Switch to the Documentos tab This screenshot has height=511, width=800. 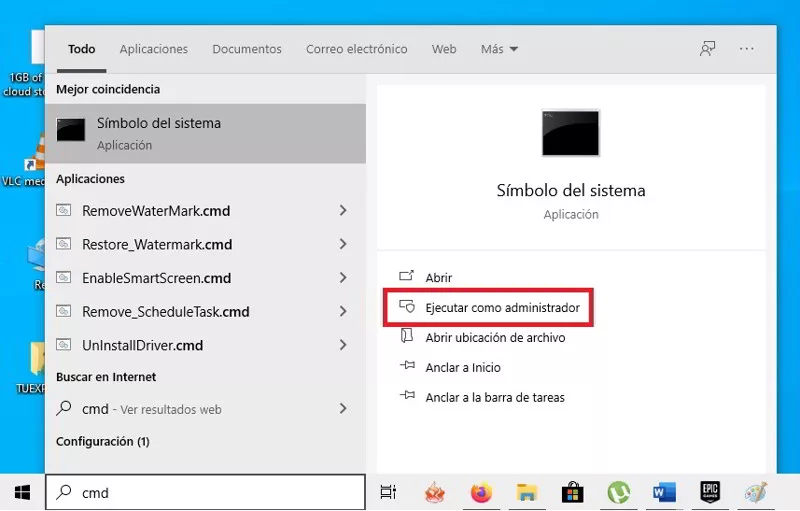coord(247,49)
